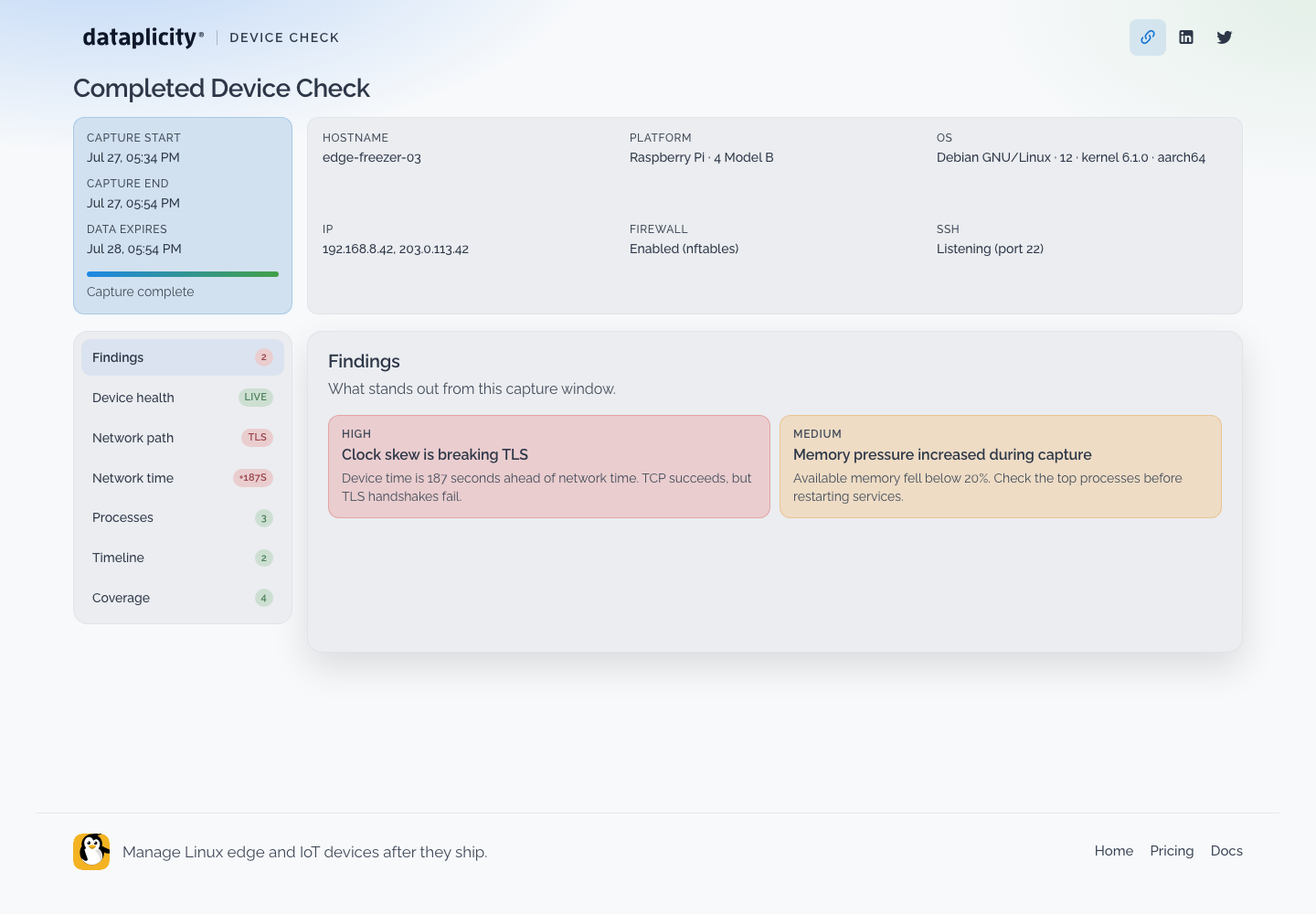Image resolution: width=1316 pixels, height=914 pixels.
Task: Click the 2 count badge on Timeline
Action: (x=264, y=558)
